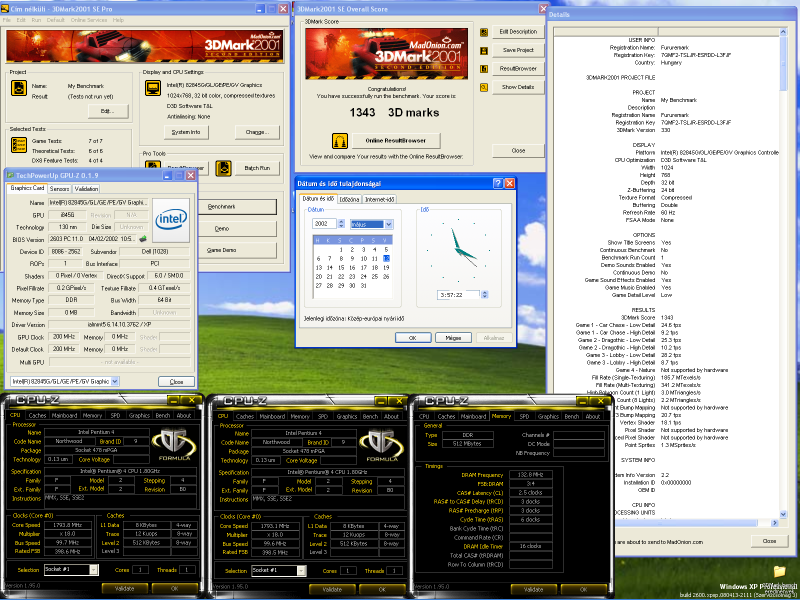The width and height of the screenshot is (800, 600).
Task: Click Validate in the left CPU-Z window
Action: 124,588
